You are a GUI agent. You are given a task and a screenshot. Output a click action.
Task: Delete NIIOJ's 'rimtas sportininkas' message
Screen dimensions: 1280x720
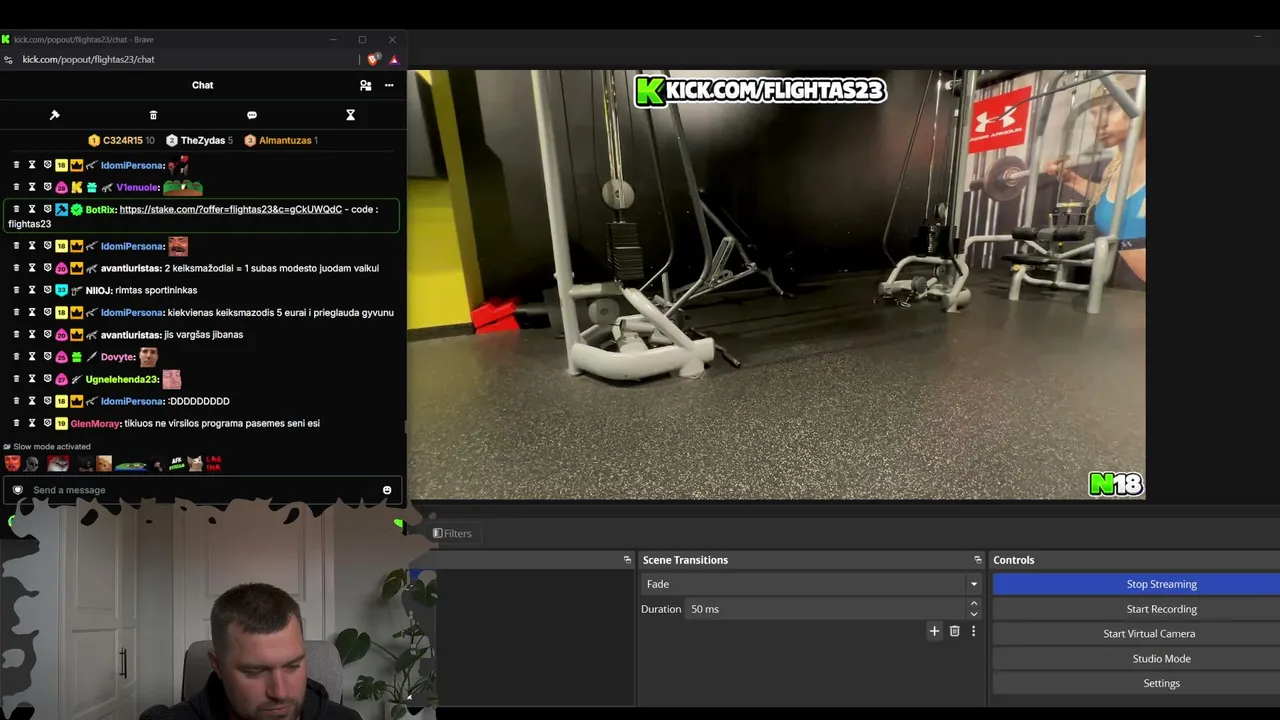click(16, 290)
